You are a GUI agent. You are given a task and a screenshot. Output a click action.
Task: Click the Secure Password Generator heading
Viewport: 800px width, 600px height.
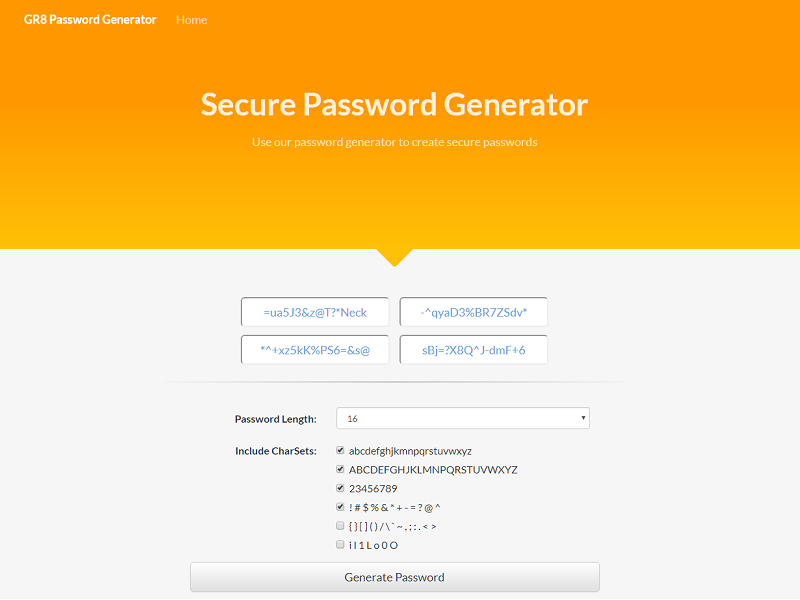pos(395,104)
